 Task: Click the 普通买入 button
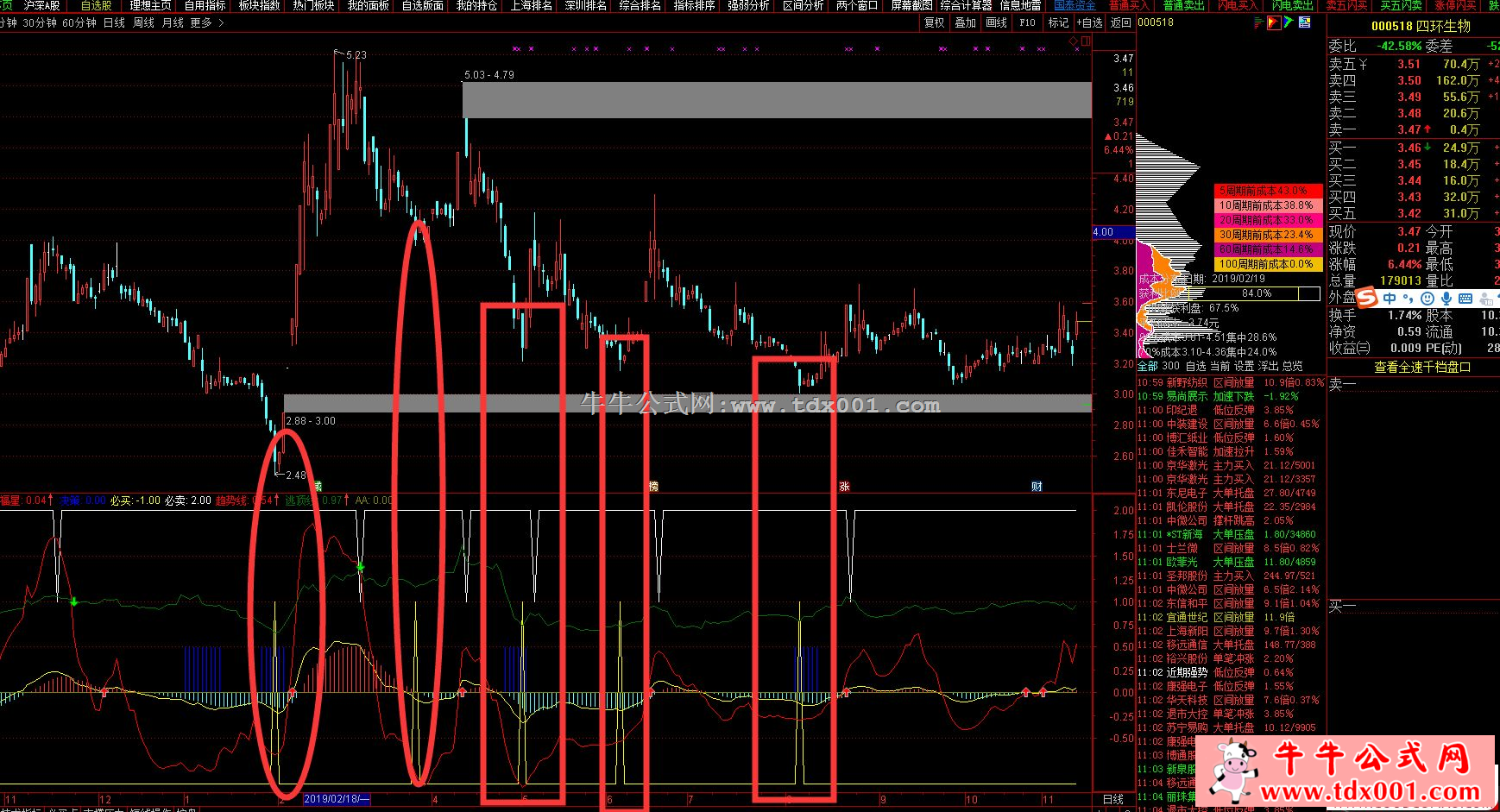pos(1129,5)
